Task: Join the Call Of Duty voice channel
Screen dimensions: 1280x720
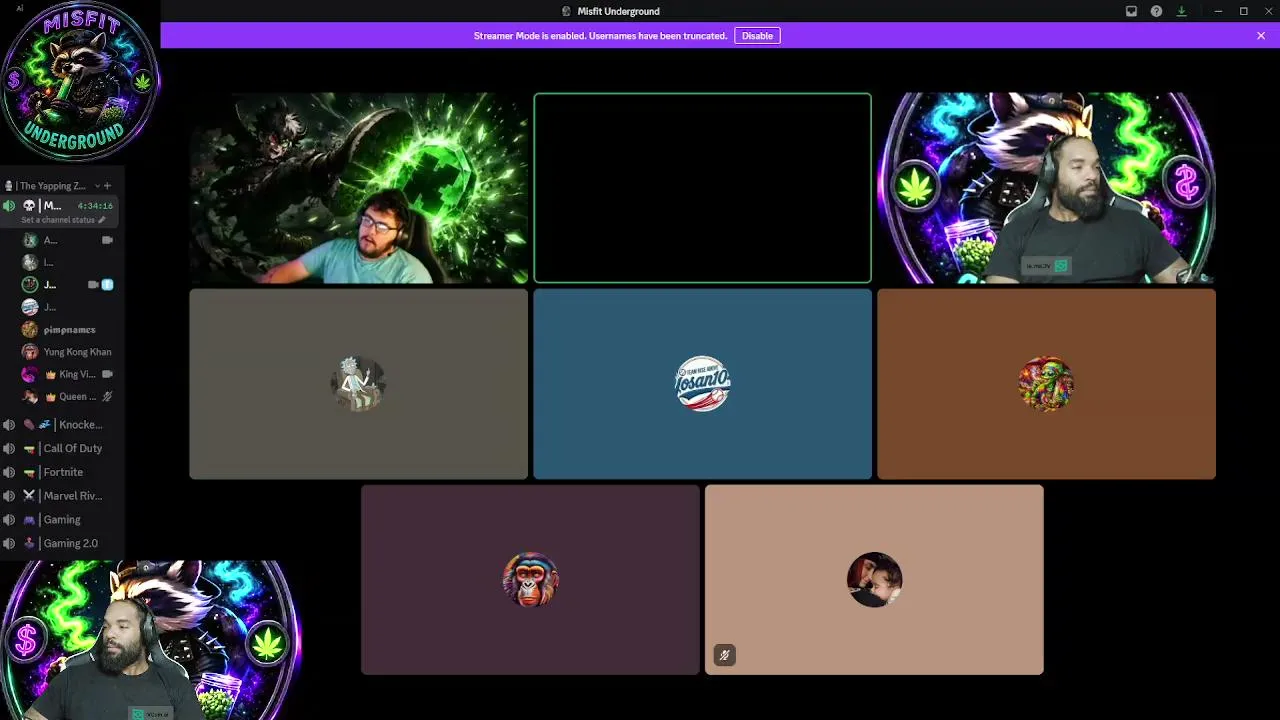Action: [60, 449]
